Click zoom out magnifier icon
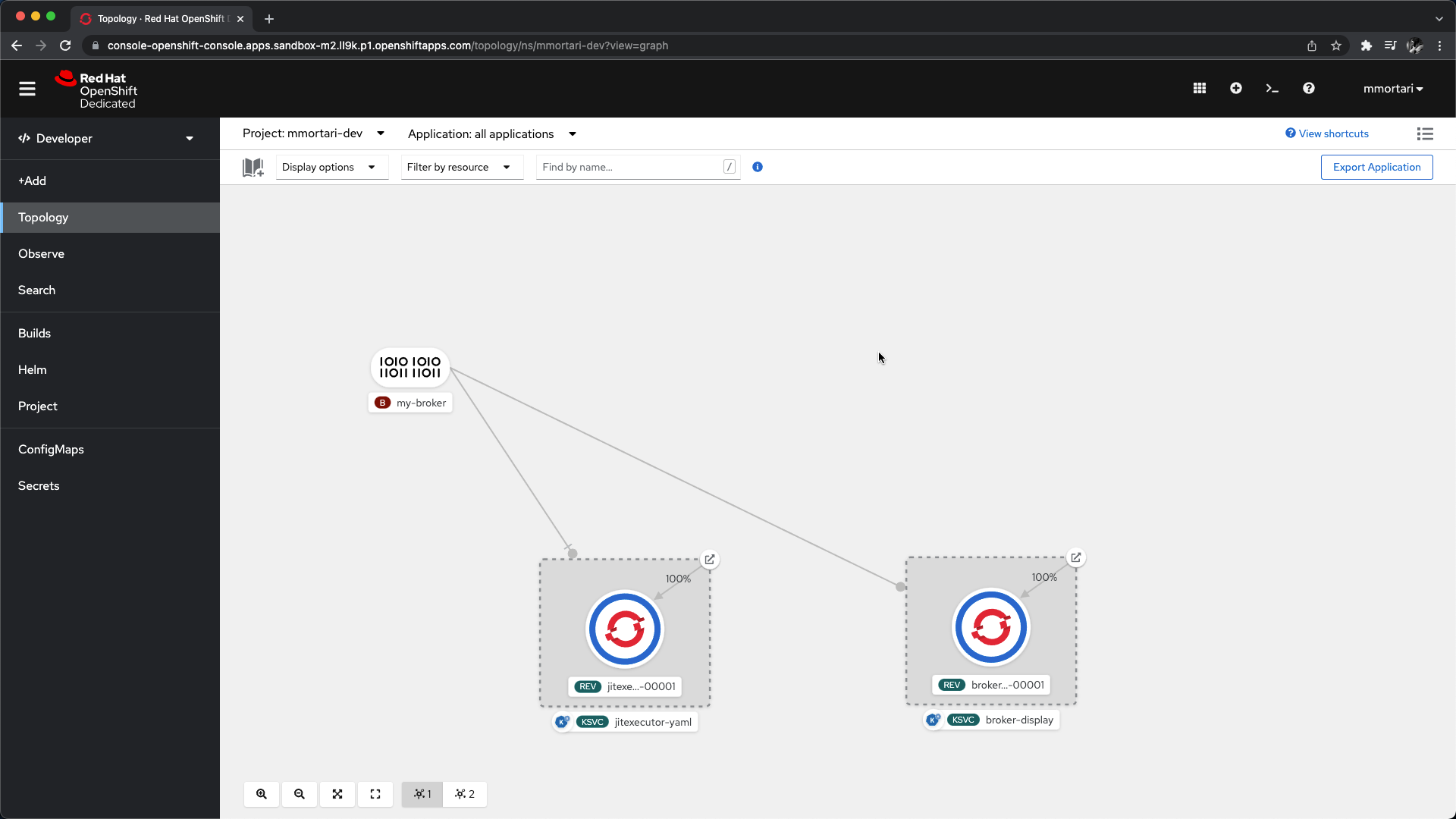 click(x=300, y=794)
